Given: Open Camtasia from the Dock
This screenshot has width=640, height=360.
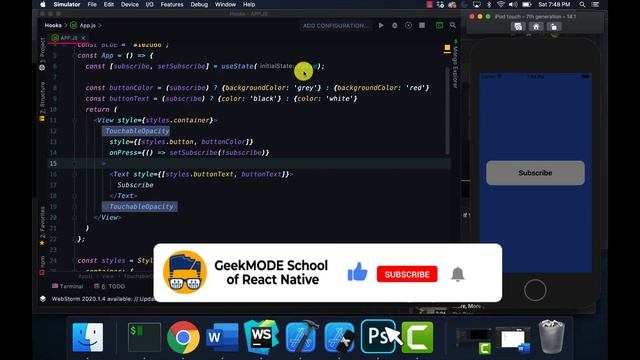Looking at the screenshot, I should [417, 338].
